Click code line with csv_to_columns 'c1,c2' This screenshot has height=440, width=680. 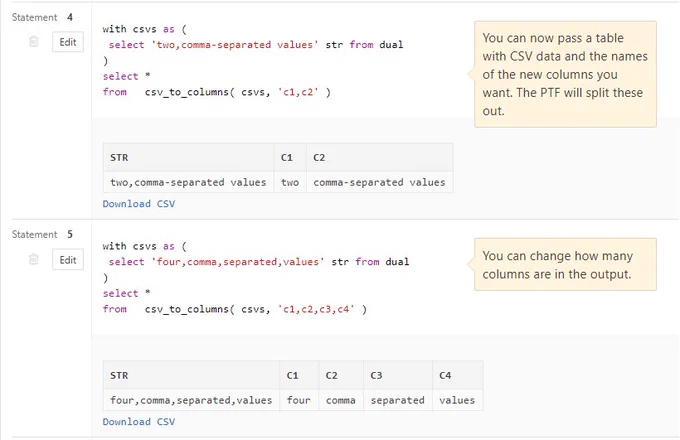(x=216, y=92)
